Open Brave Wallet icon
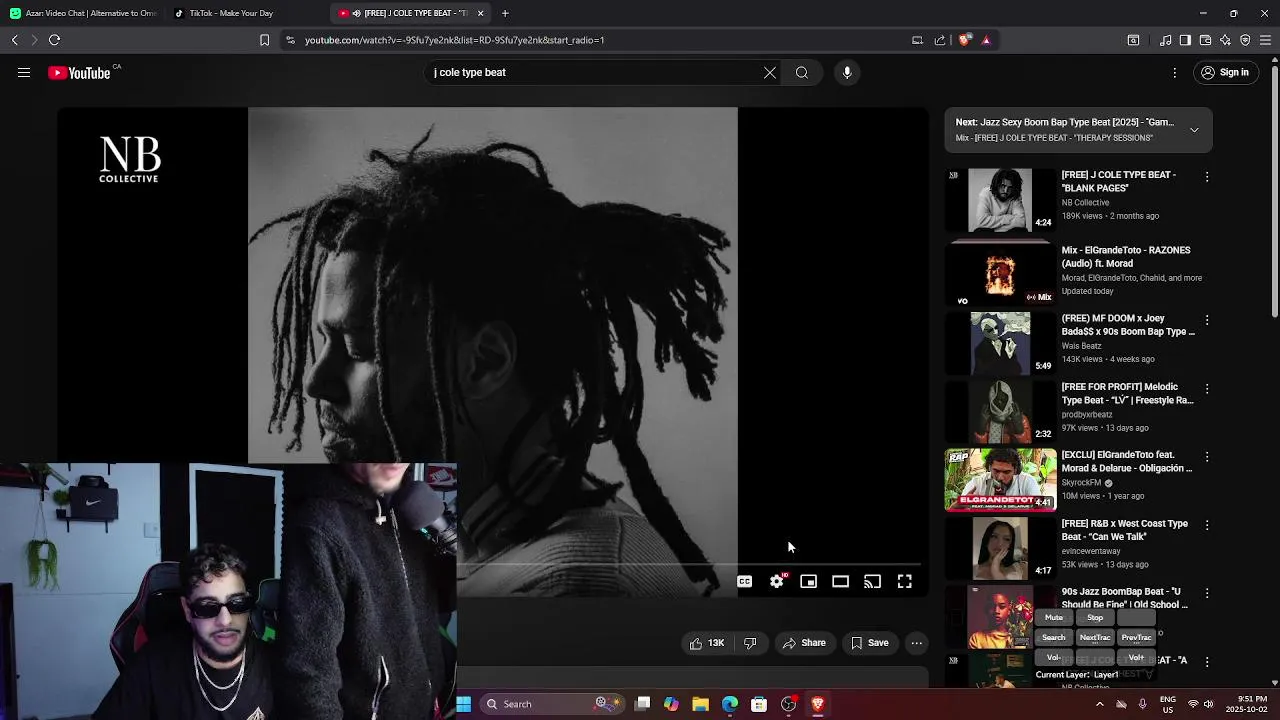The width and height of the screenshot is (1280, 720). [x=1205, y=40]
